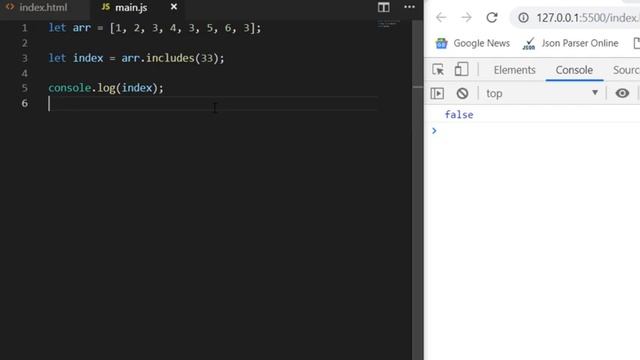This screenshot has width=640, height=360.
Task: Toggle the device toolbar in DevTools
Action: pyautogui.click(x=461, y=70)
